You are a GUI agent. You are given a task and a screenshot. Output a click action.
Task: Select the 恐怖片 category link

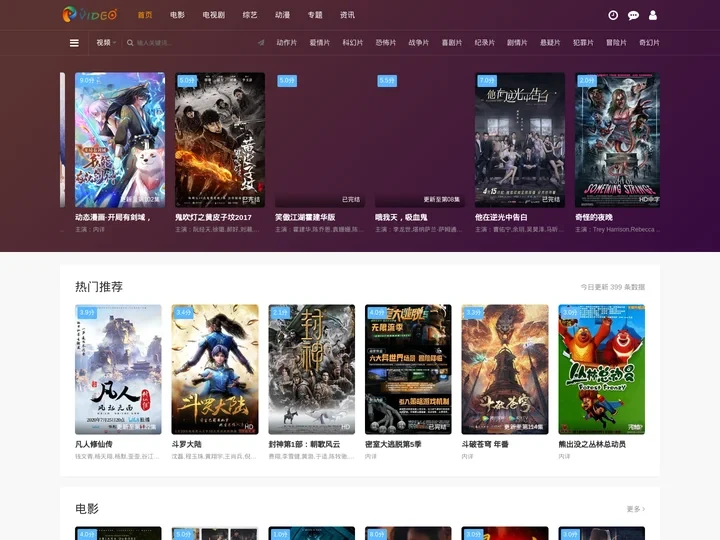386,43
